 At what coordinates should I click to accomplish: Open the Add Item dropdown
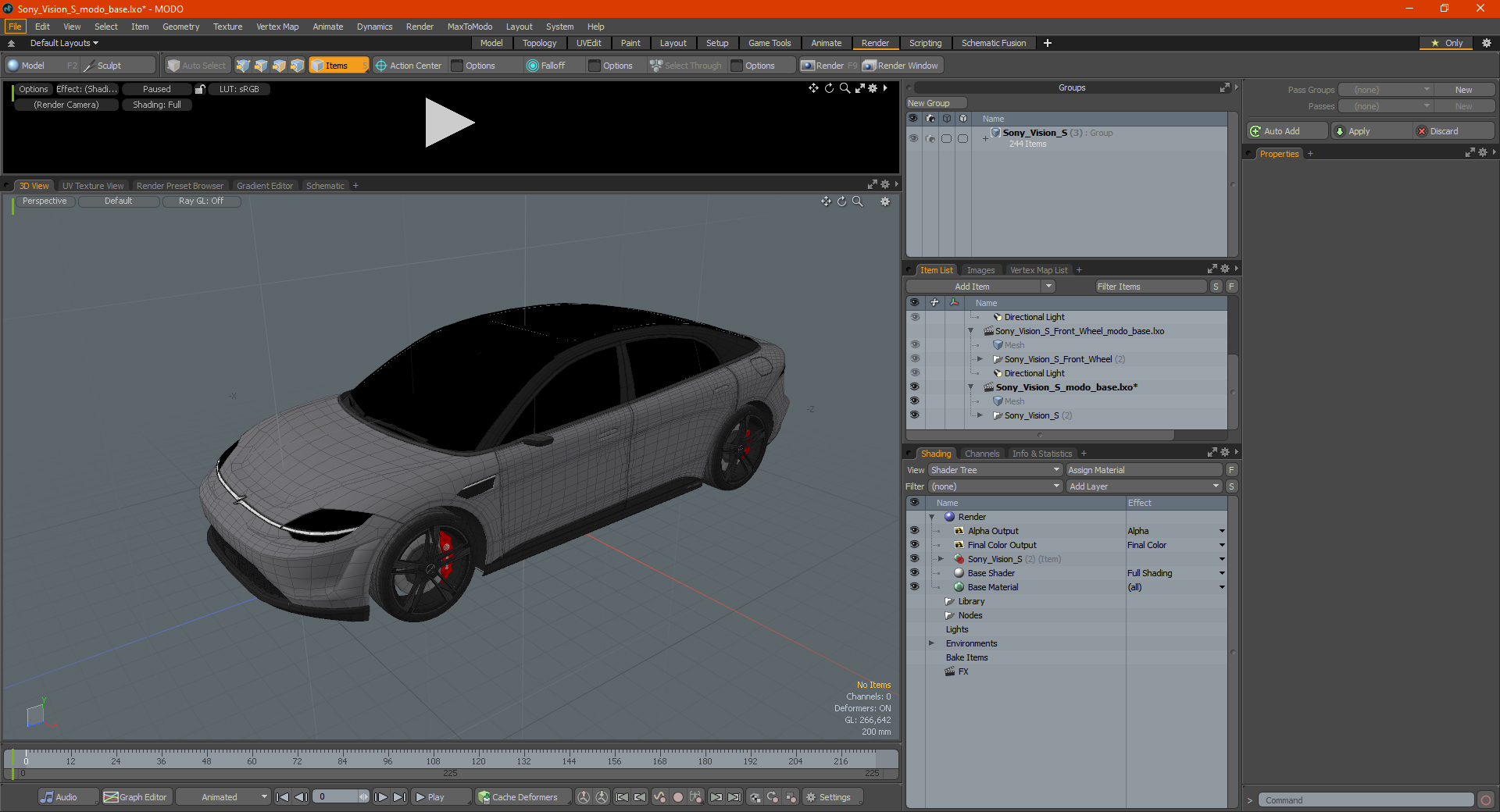coord(981,287)
